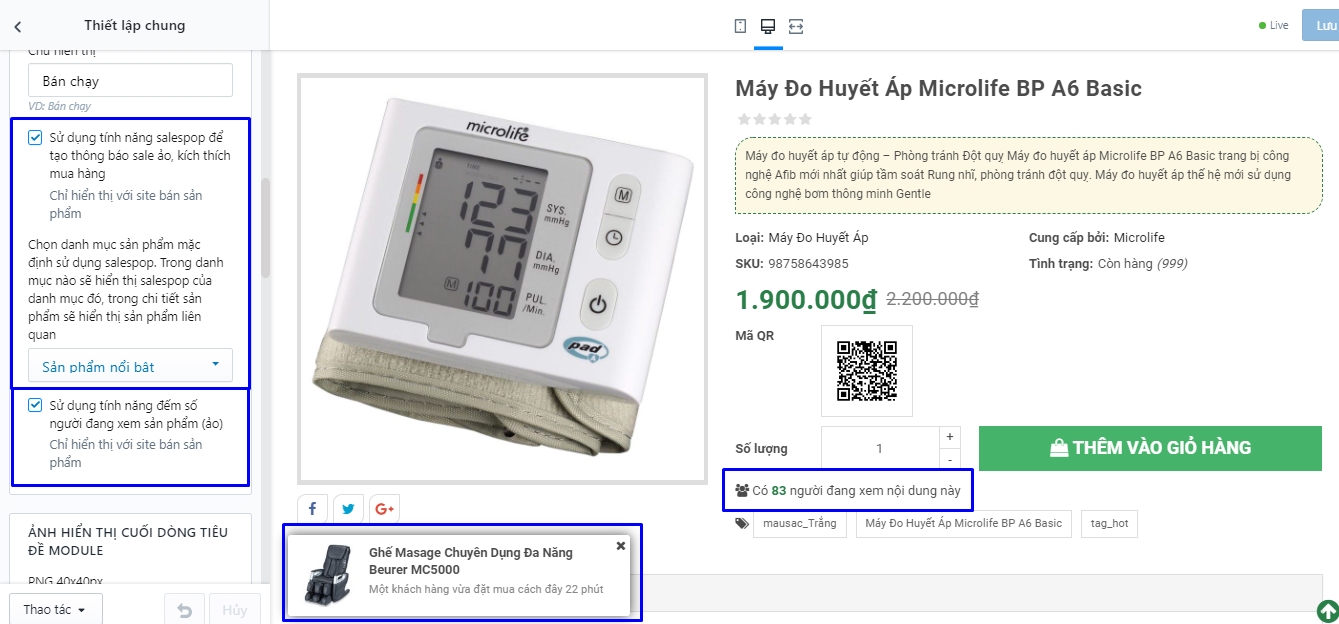This screenshot has width=1339, height=624.
Task: Open the Sản phẩm nổi bật dropdown
Action: (x=130, y=366)
